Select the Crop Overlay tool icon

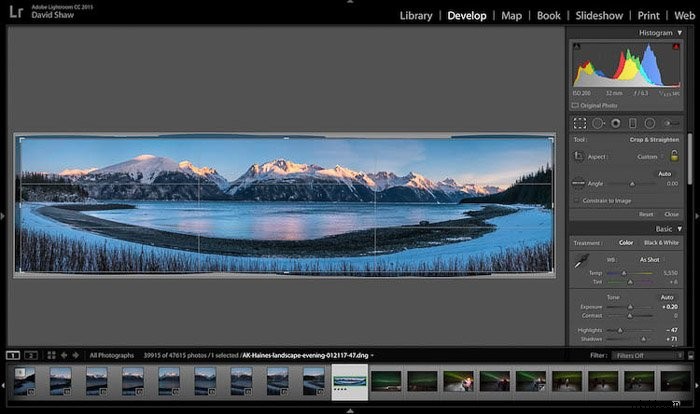[x=579, y=123]
